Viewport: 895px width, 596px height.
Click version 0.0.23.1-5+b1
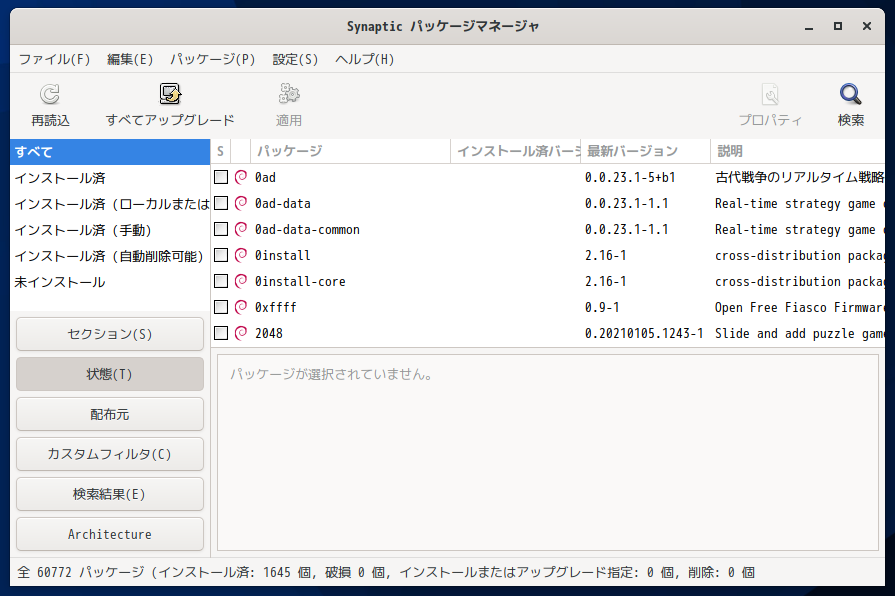click(630, 178)
